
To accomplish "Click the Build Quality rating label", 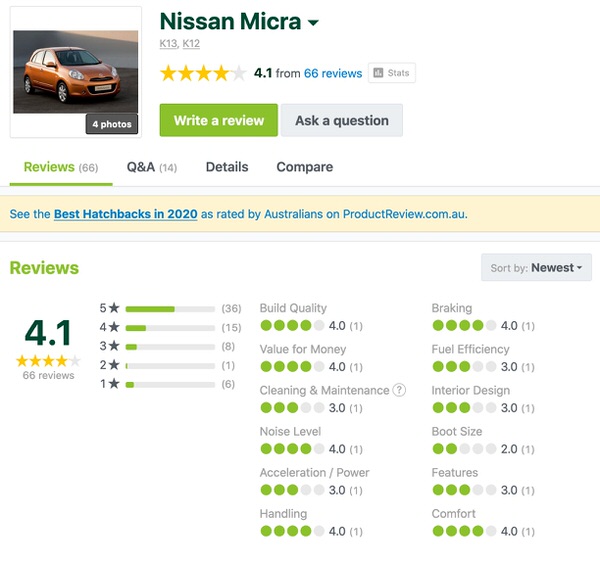I will (293, 308).
